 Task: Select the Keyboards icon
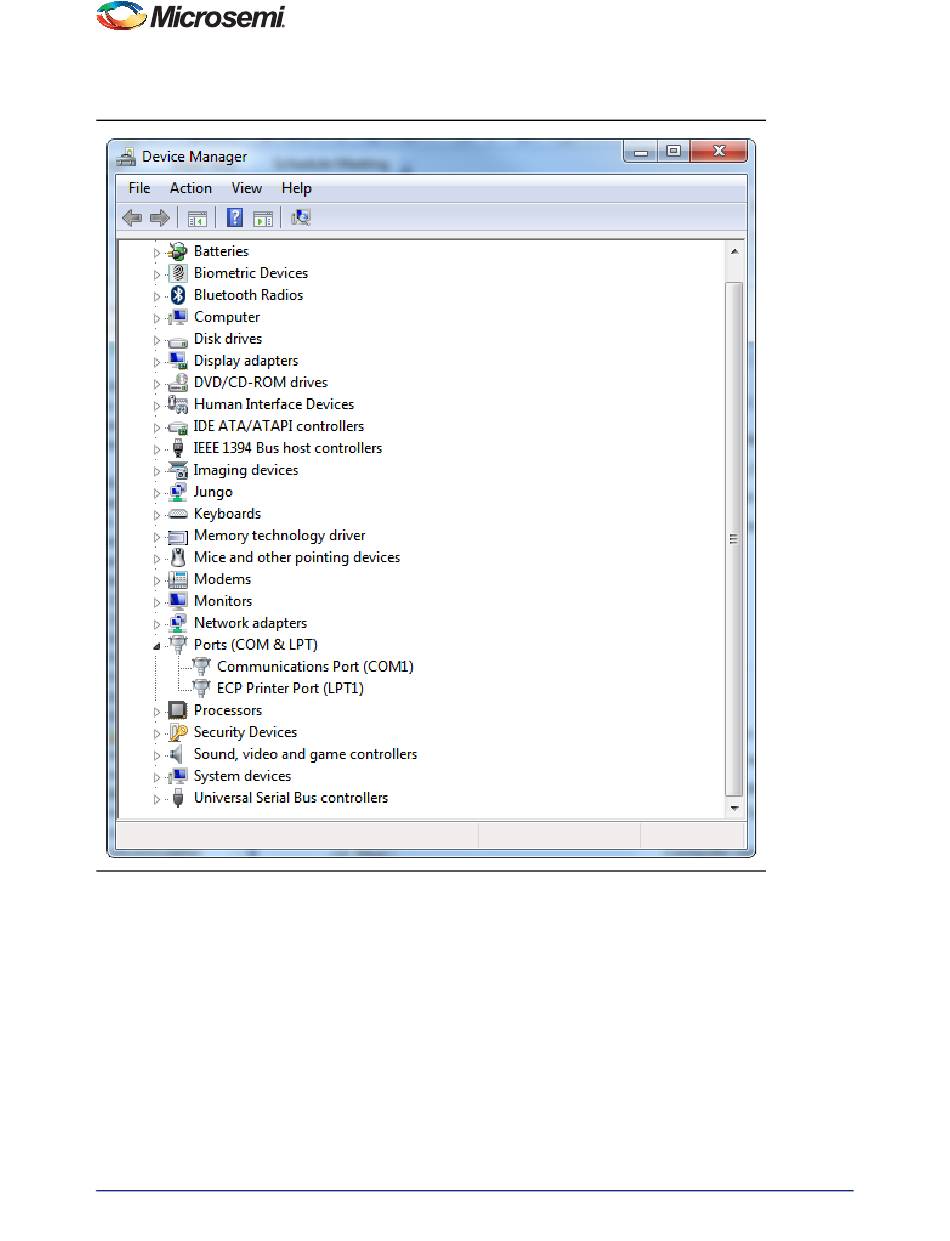pos(178,514)
